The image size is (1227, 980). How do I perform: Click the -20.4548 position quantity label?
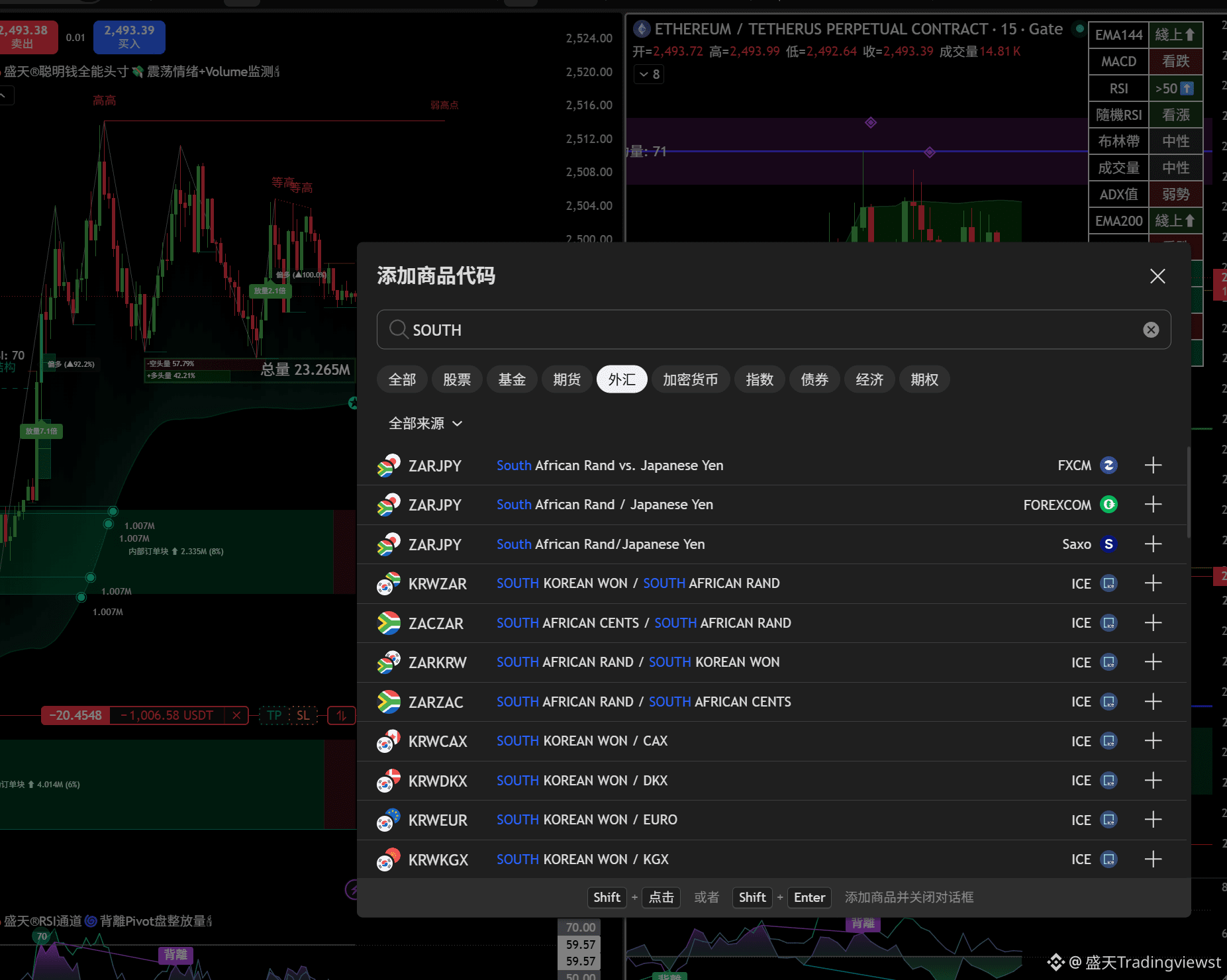coord(75,715)
